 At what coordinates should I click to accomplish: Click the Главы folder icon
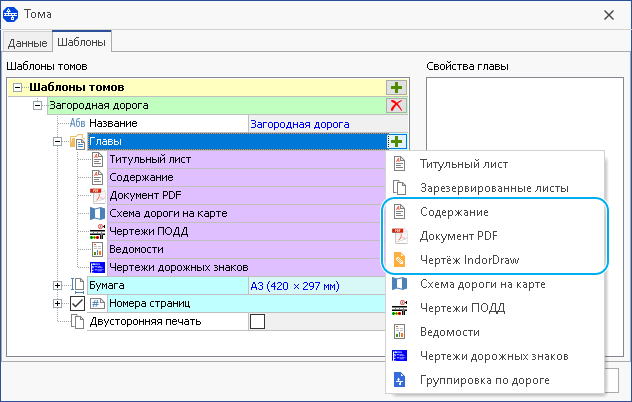tap(78, 142)
